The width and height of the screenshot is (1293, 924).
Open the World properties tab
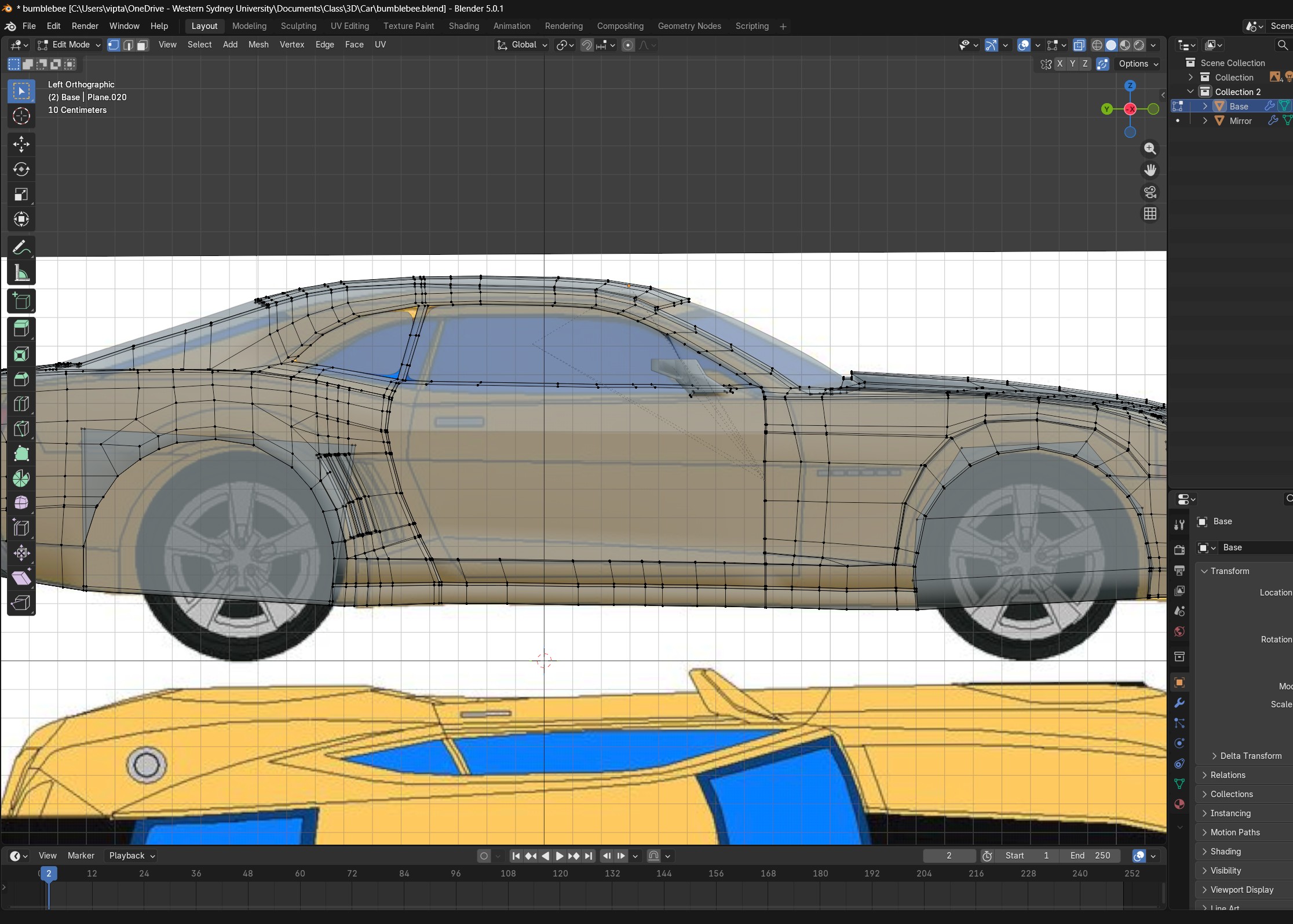(1179, 631)
